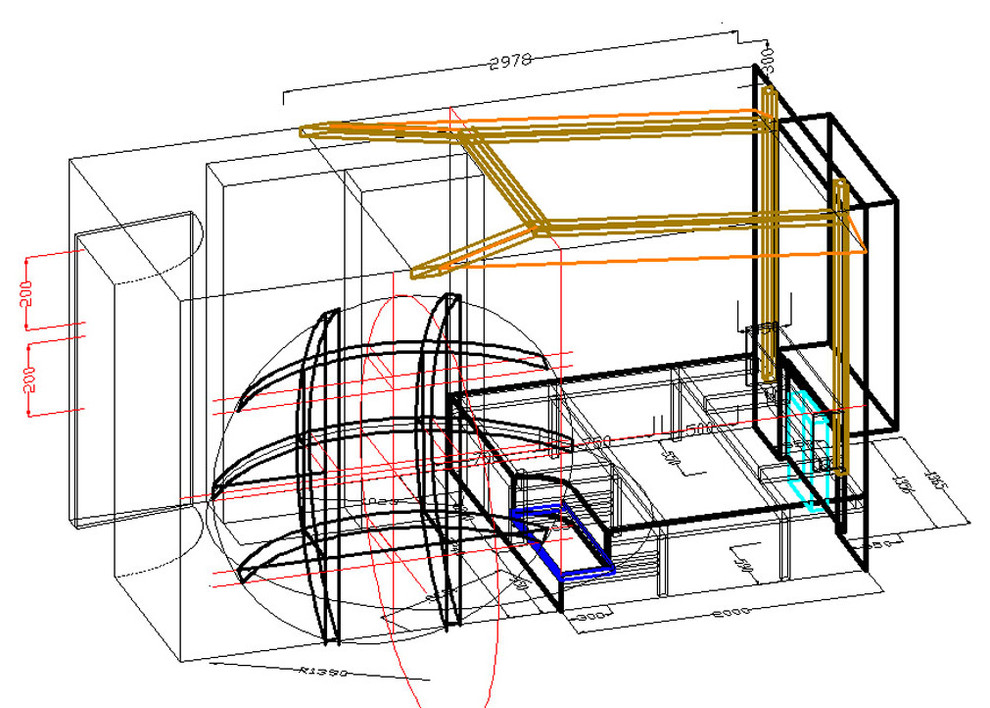Click the 570 dimension text on countertop
This screenshot has width=990, height=708.
(x=671, y=461)
